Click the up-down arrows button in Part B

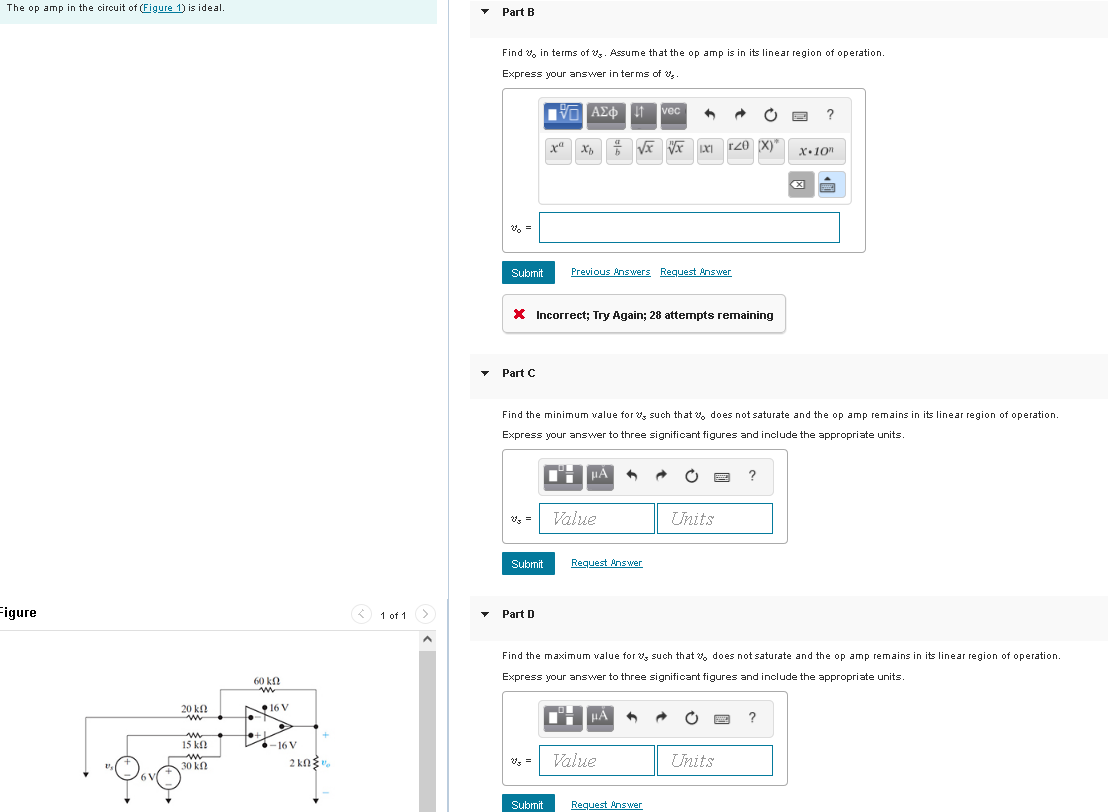click(643, 114)
